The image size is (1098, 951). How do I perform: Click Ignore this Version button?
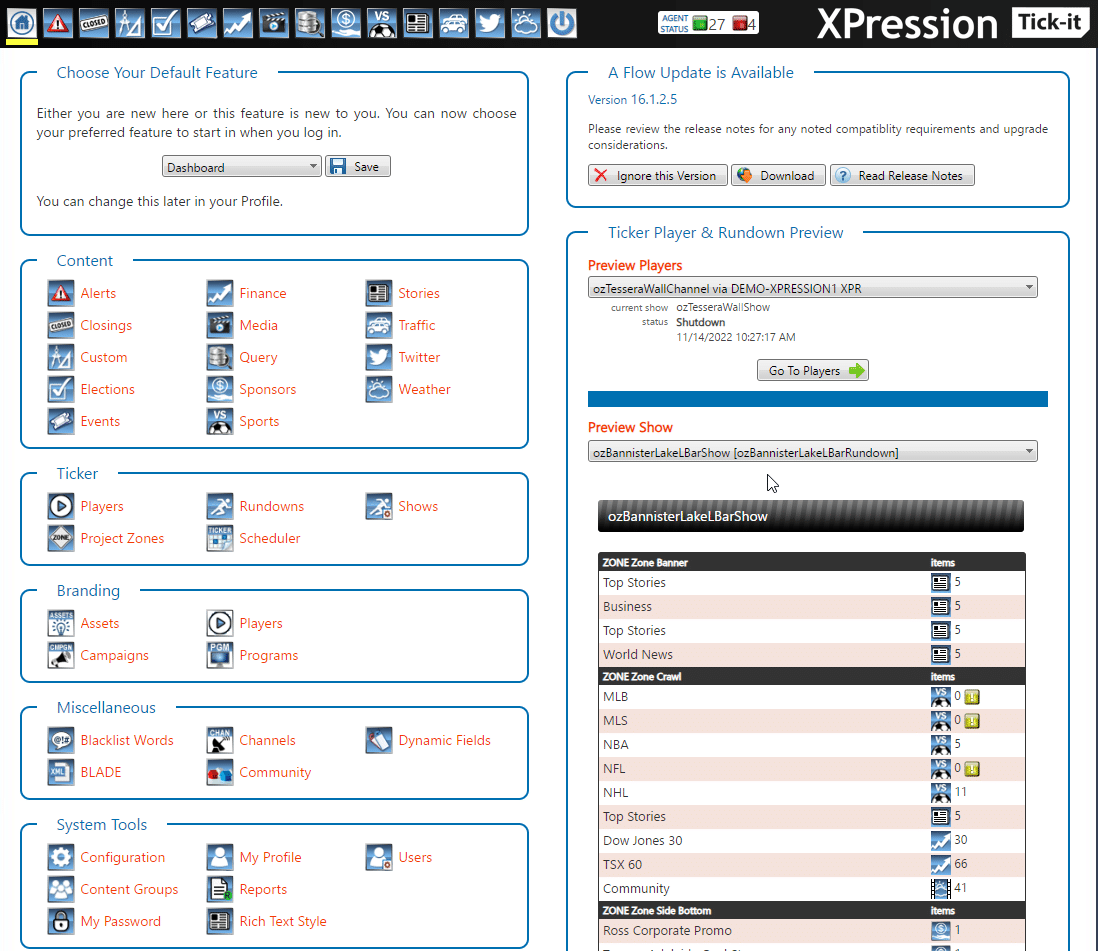point(658,176)
